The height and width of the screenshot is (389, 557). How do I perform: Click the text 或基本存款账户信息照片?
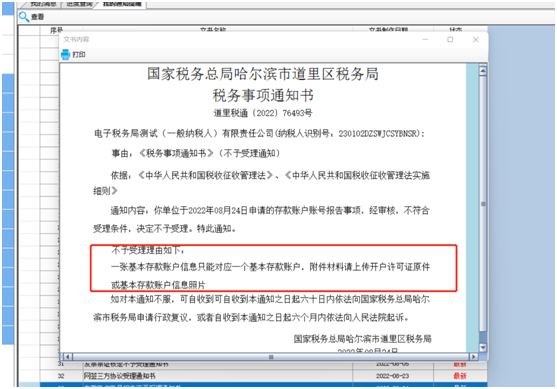[158, 285]
